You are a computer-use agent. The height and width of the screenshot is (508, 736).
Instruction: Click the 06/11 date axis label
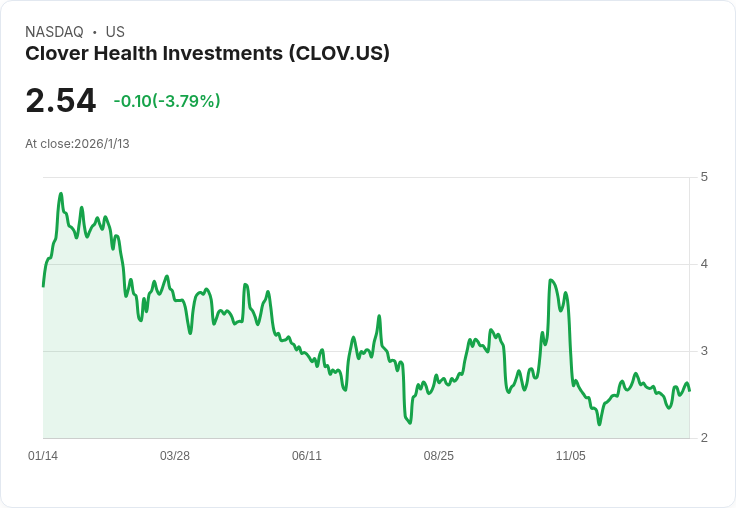(307, 456)
